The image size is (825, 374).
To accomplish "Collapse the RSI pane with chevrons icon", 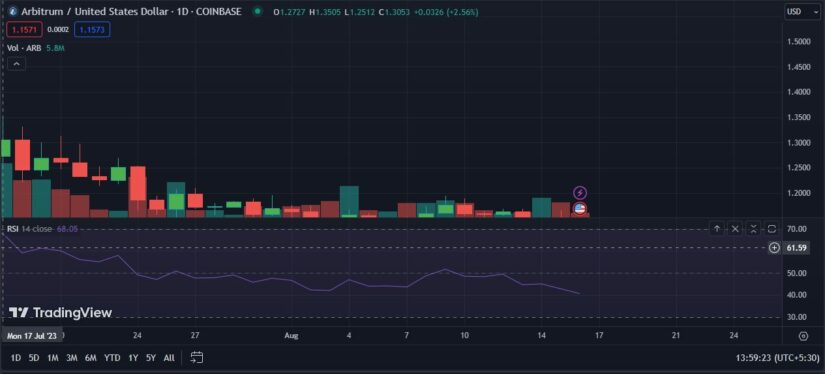I will (x=753, y=229).
